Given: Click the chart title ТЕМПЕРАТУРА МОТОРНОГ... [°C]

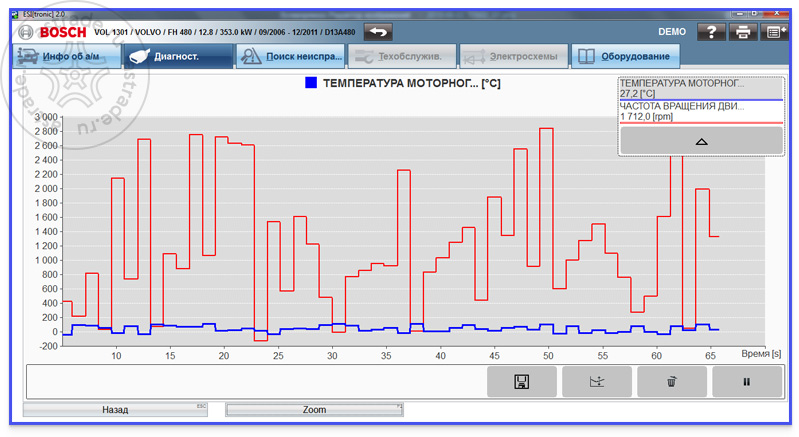Looking at the screenshot, I should tap(412, 83).
